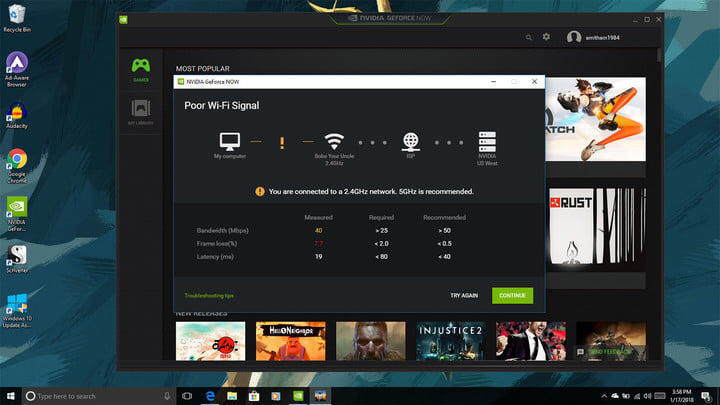This screenshot has height=405, width=720.
Task: Open Google Chrome desktop shortcut
Action: [17, 166]
